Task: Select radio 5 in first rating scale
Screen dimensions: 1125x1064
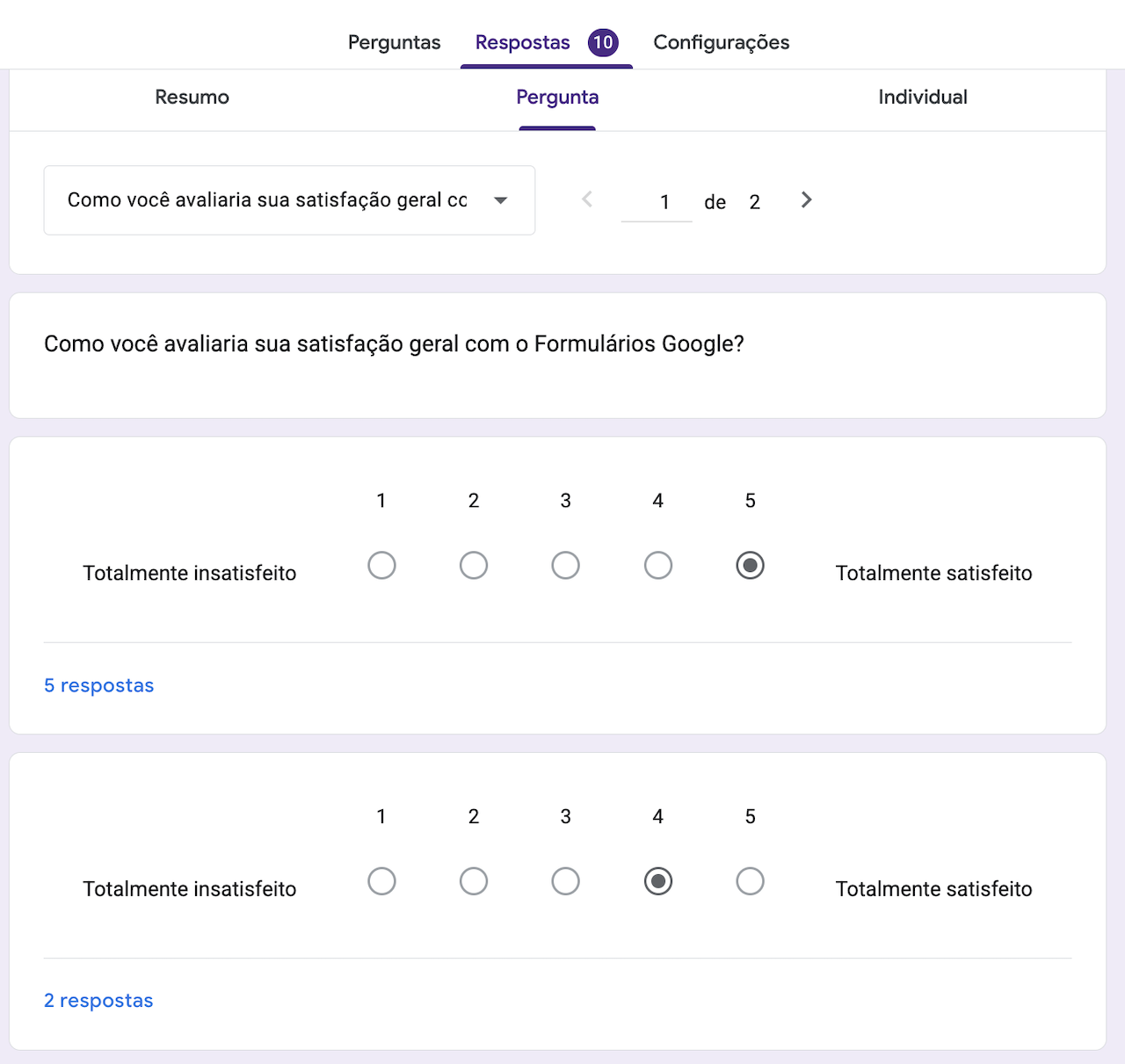Action: [750, 565]
